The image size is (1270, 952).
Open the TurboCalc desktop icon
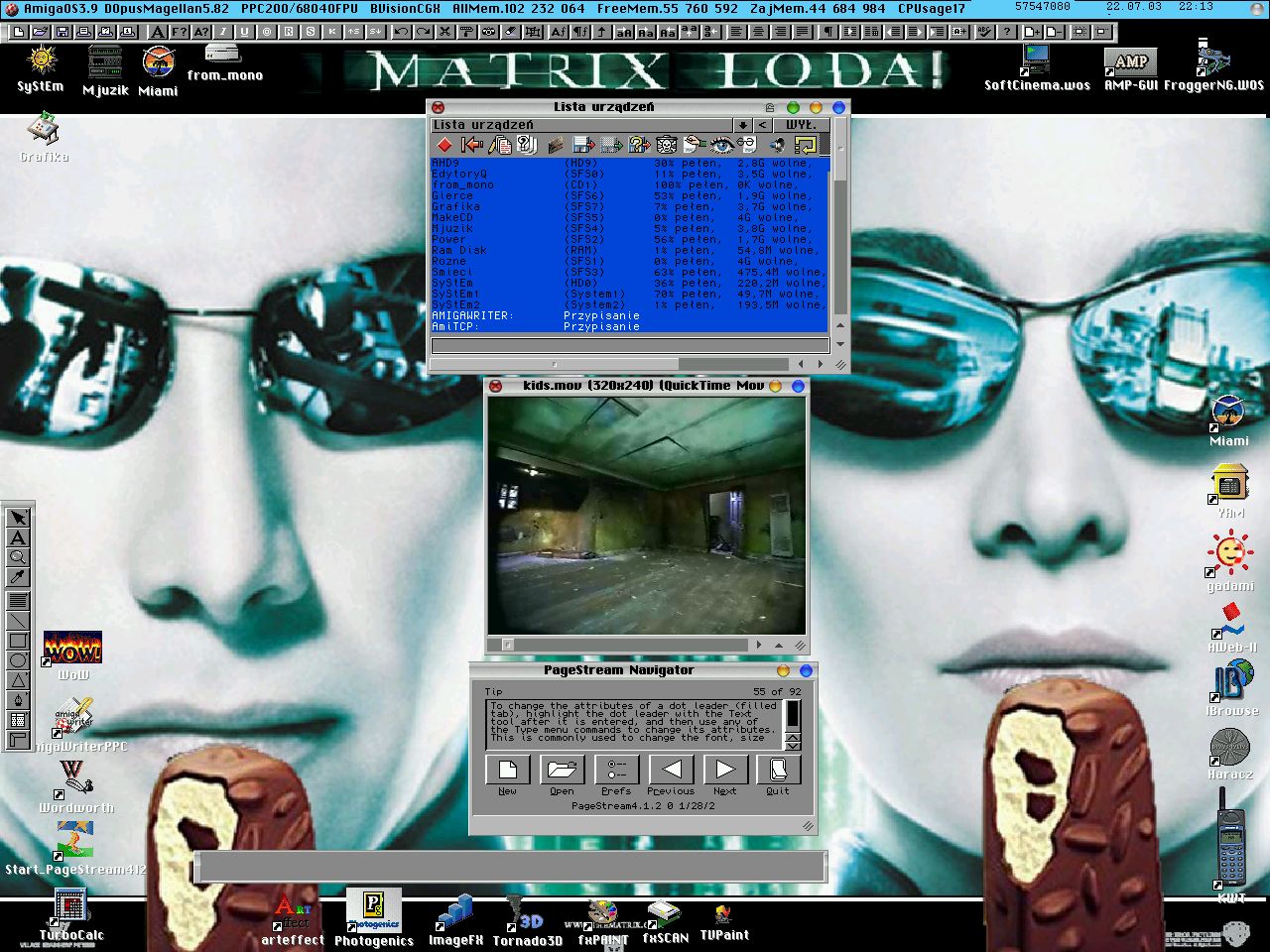pos(70,916)
